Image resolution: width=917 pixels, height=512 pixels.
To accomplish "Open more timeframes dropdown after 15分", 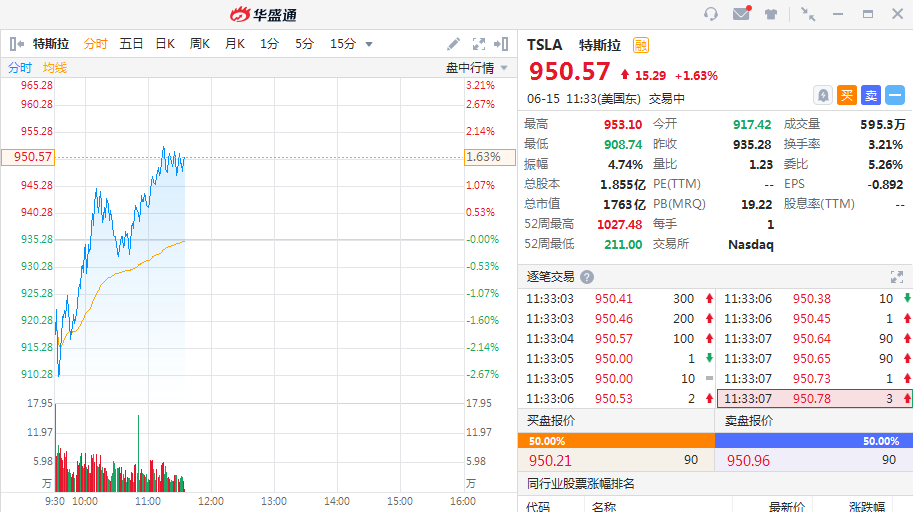I will click(x=369, y=44).
